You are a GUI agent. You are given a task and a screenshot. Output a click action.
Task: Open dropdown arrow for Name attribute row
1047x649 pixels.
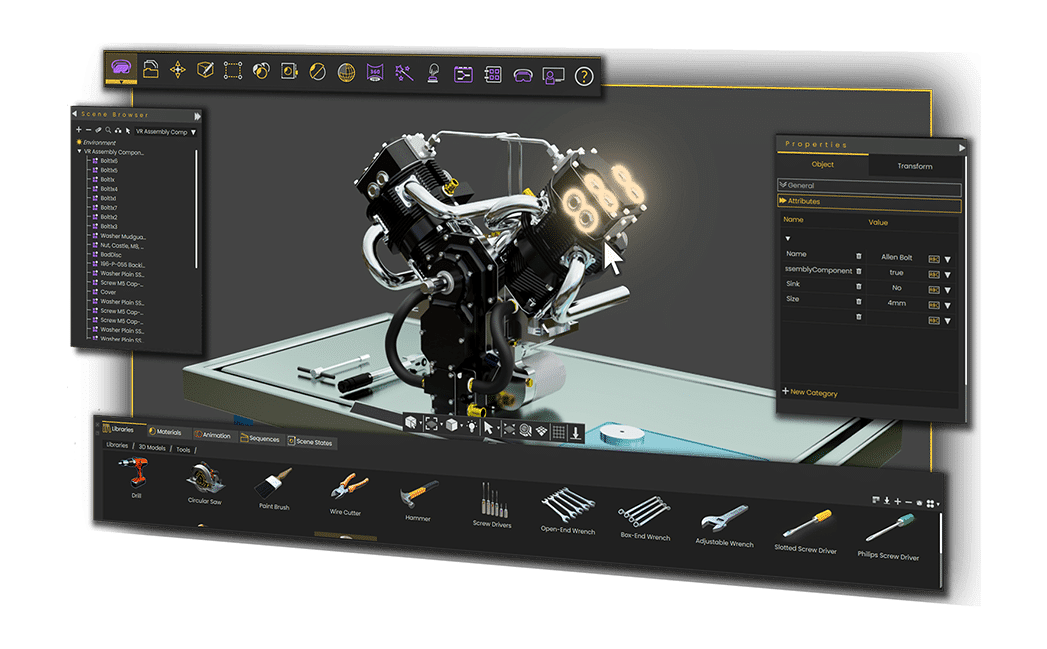947,260
